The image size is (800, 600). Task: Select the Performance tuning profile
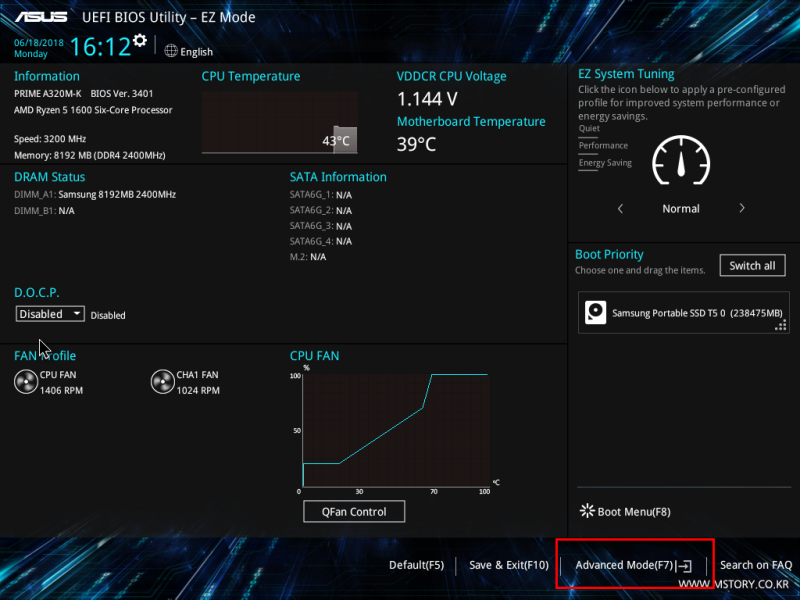point(603,146)
